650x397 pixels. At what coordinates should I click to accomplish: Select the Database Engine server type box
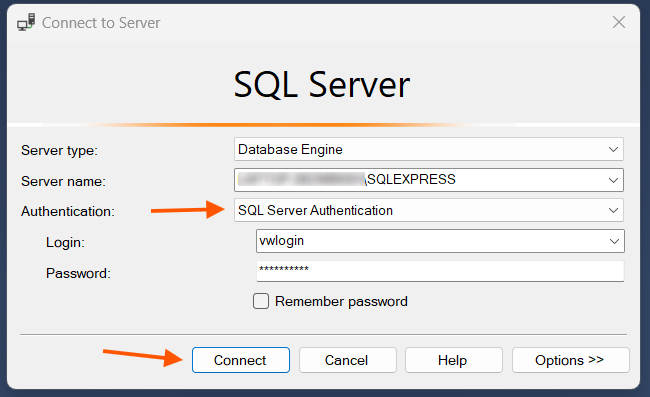(x=429, y=149)
